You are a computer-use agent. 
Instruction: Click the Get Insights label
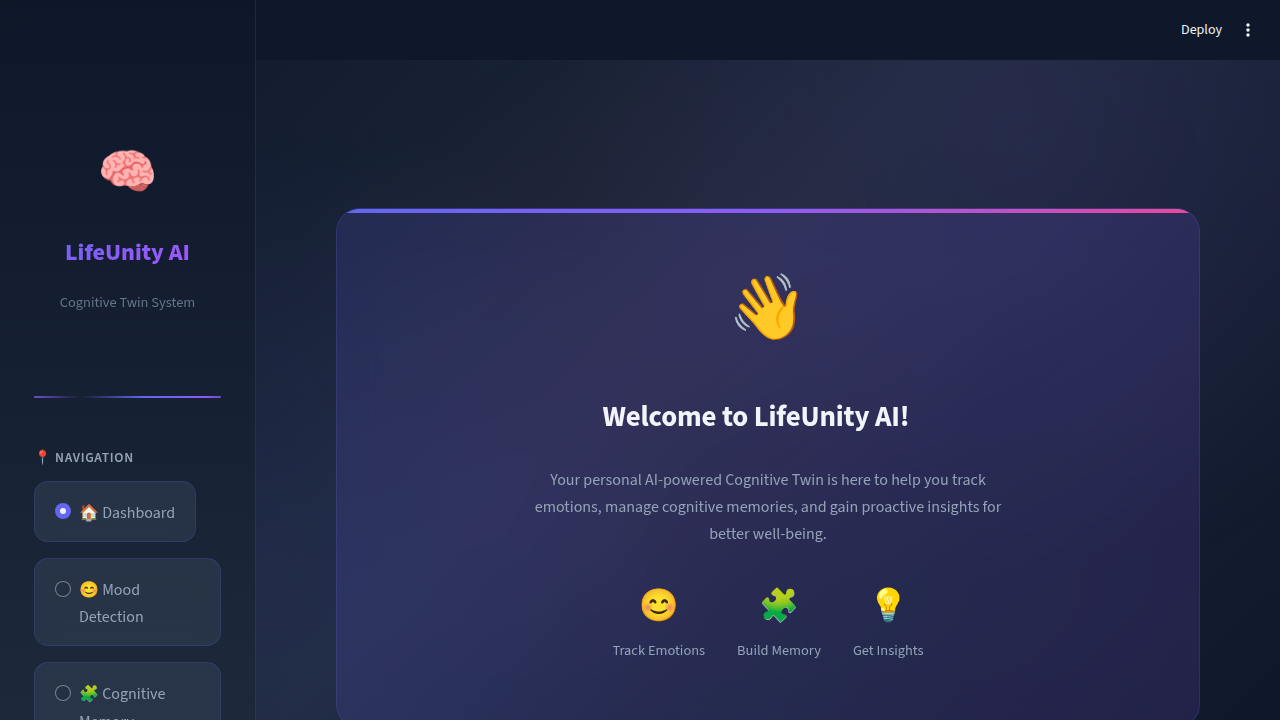(888, 650)
